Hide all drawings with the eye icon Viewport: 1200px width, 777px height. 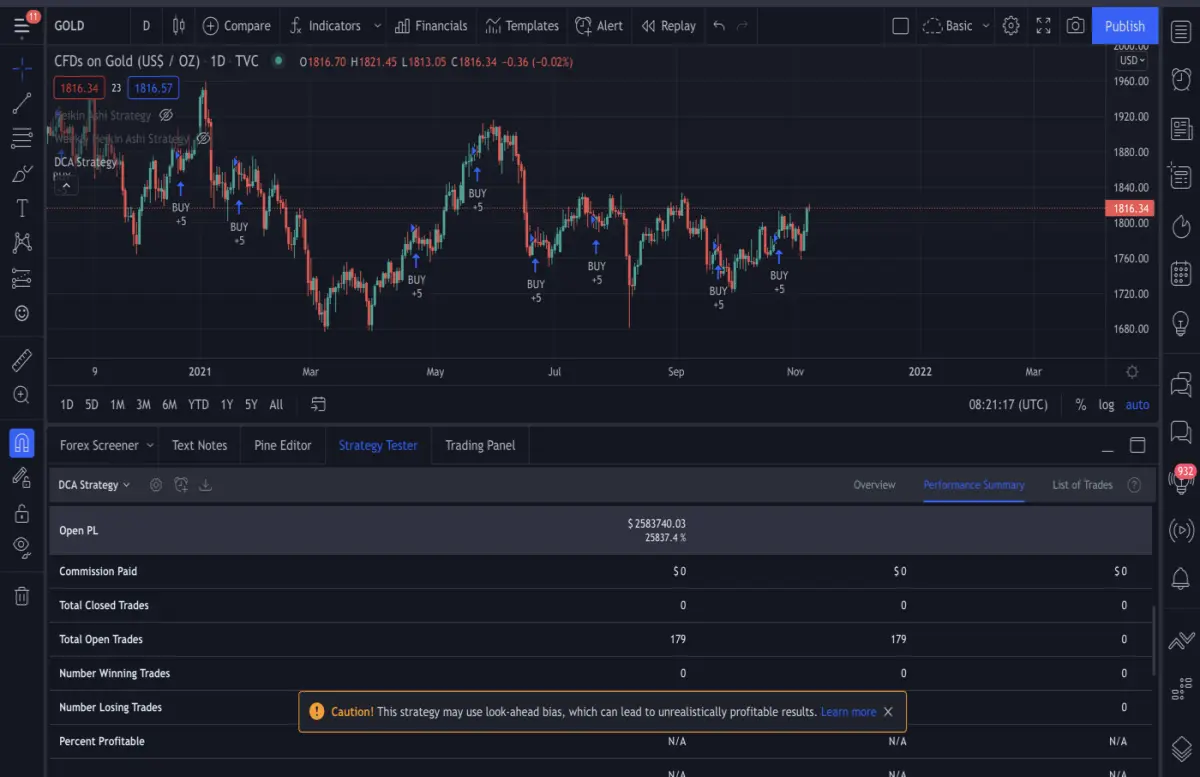(x=22, y=547)
